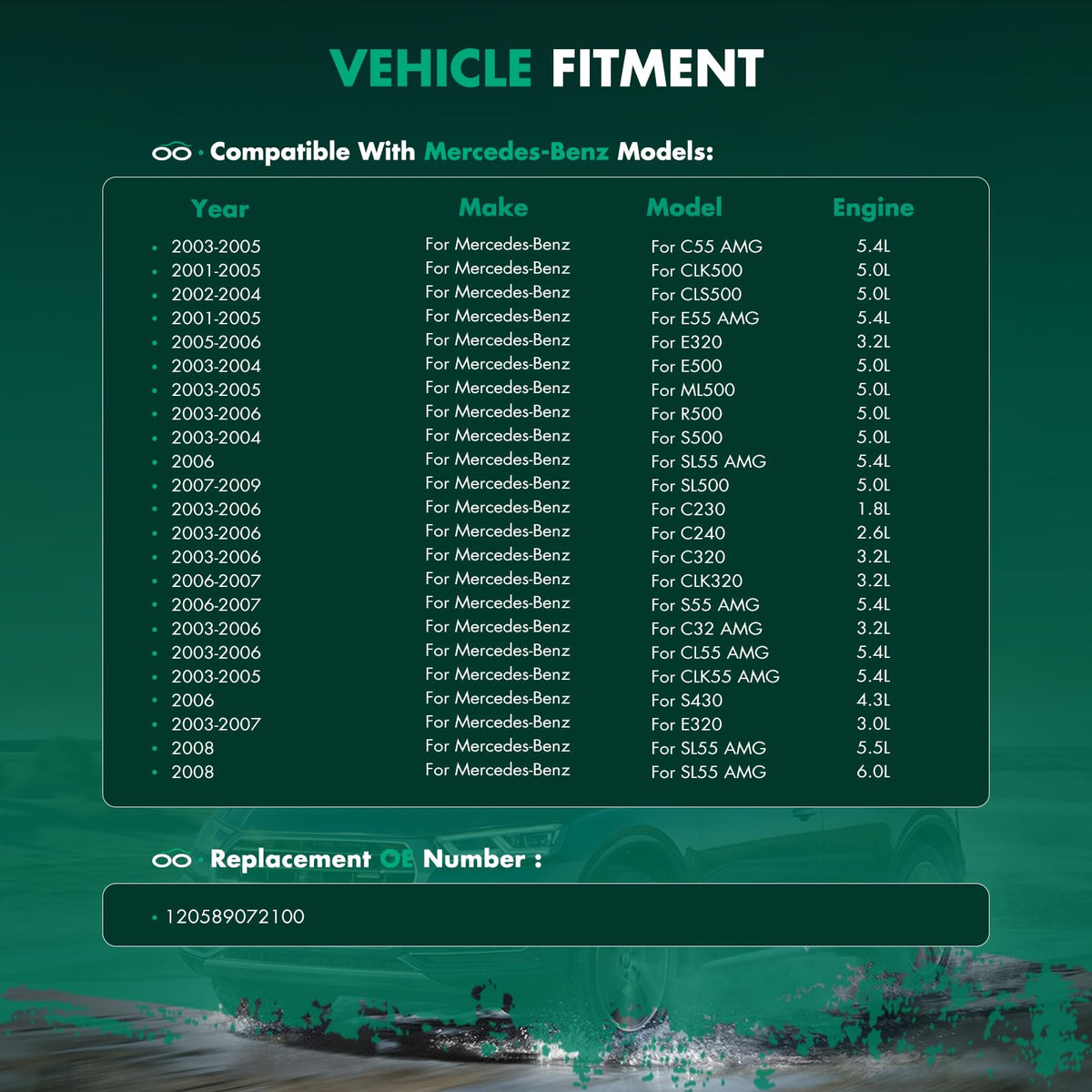This screenshot has height=1092, width=1092.
Task: Click engine 5.0L in the R500 row
Action: coord(874,413)
